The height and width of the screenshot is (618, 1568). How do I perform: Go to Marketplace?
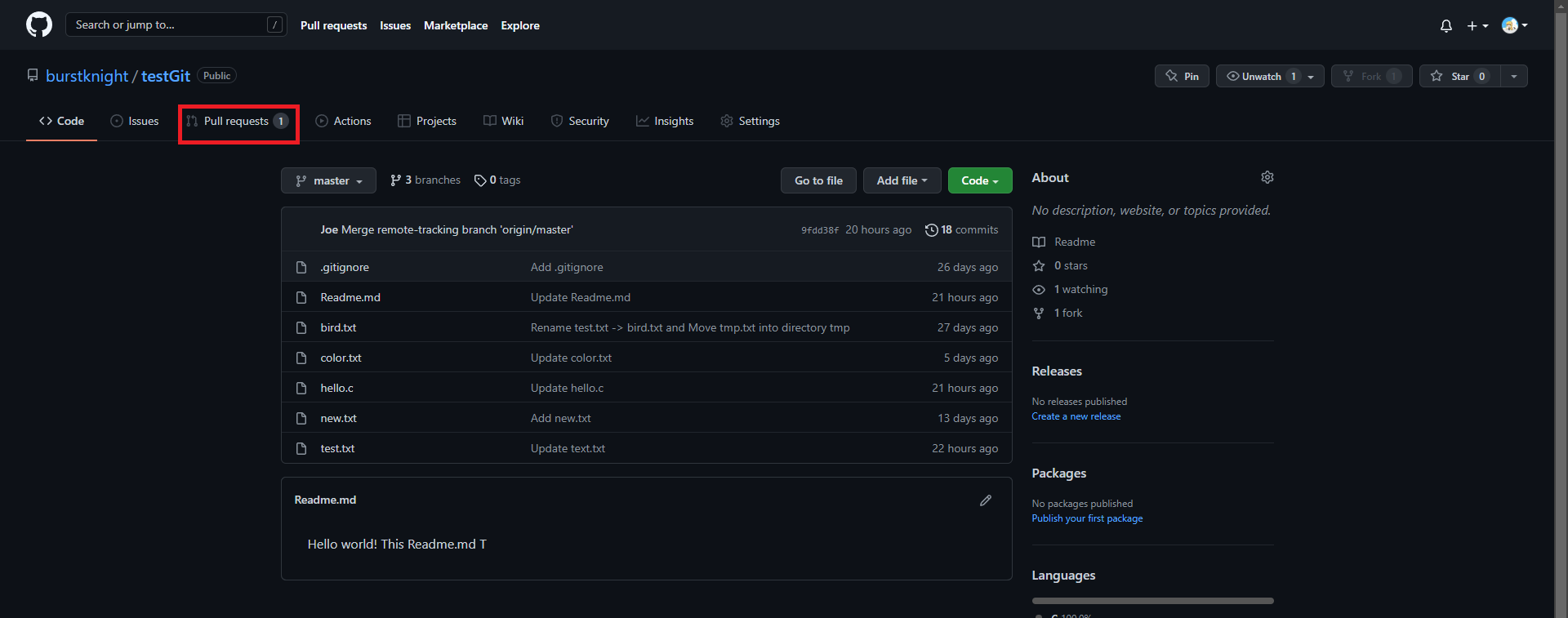456,25
